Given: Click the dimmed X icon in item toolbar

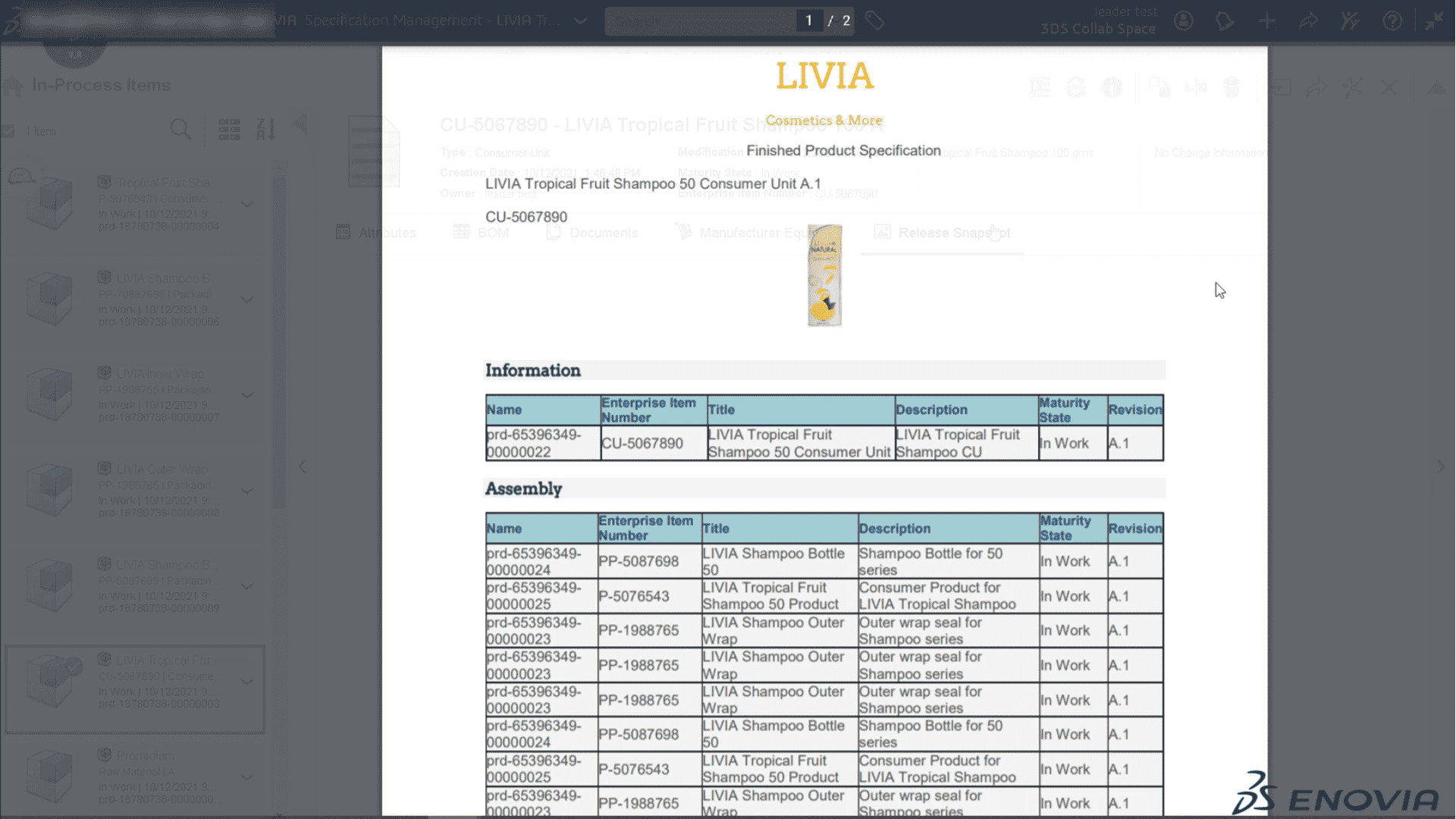Looking at the screenshot, I should pos(1389,88).
